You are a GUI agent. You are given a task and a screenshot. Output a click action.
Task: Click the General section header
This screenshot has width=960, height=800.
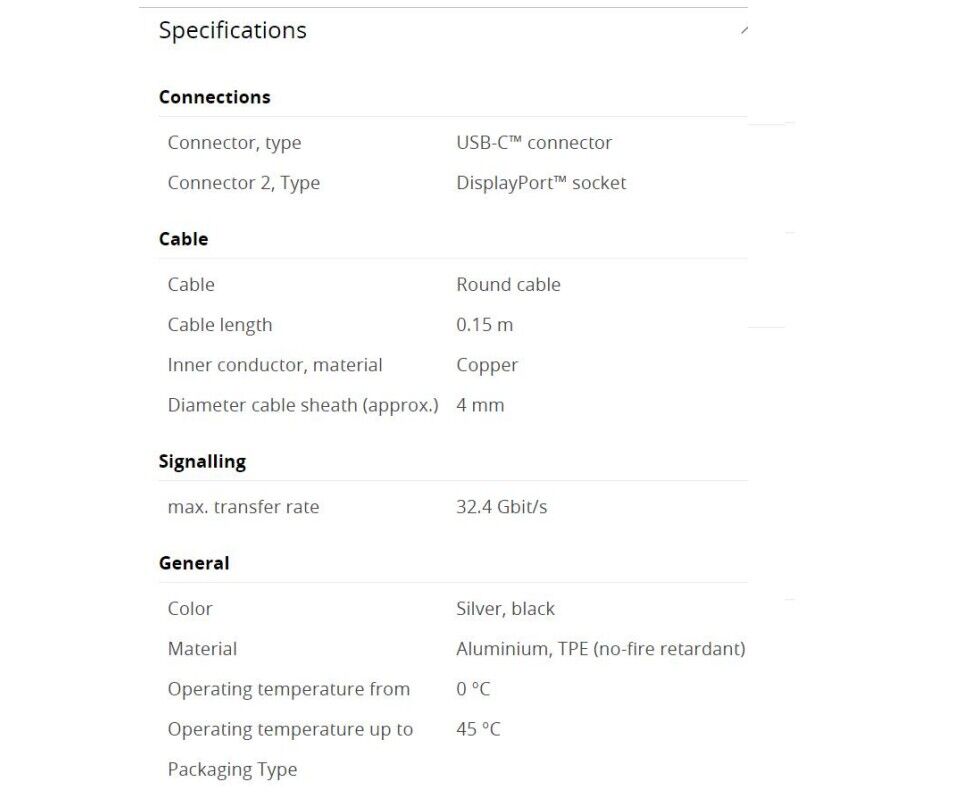pos(194,563)
